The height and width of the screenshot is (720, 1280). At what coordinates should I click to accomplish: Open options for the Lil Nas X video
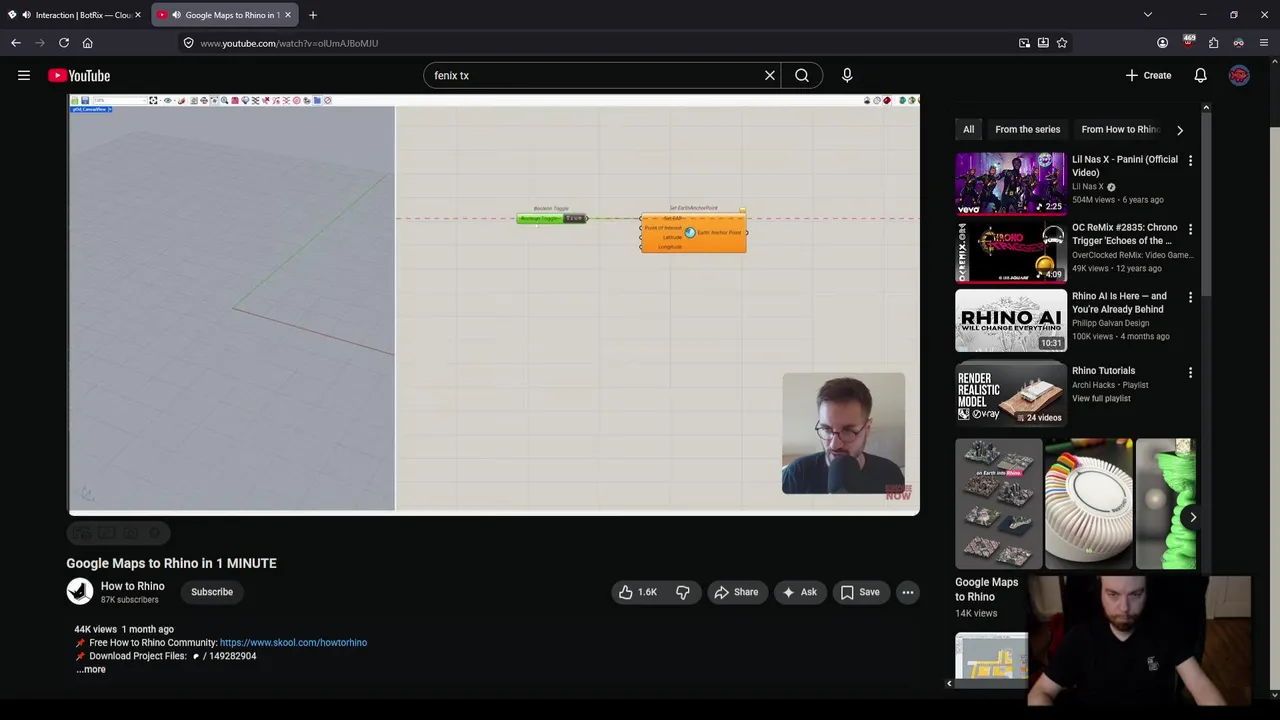(x=1190, y=161)
